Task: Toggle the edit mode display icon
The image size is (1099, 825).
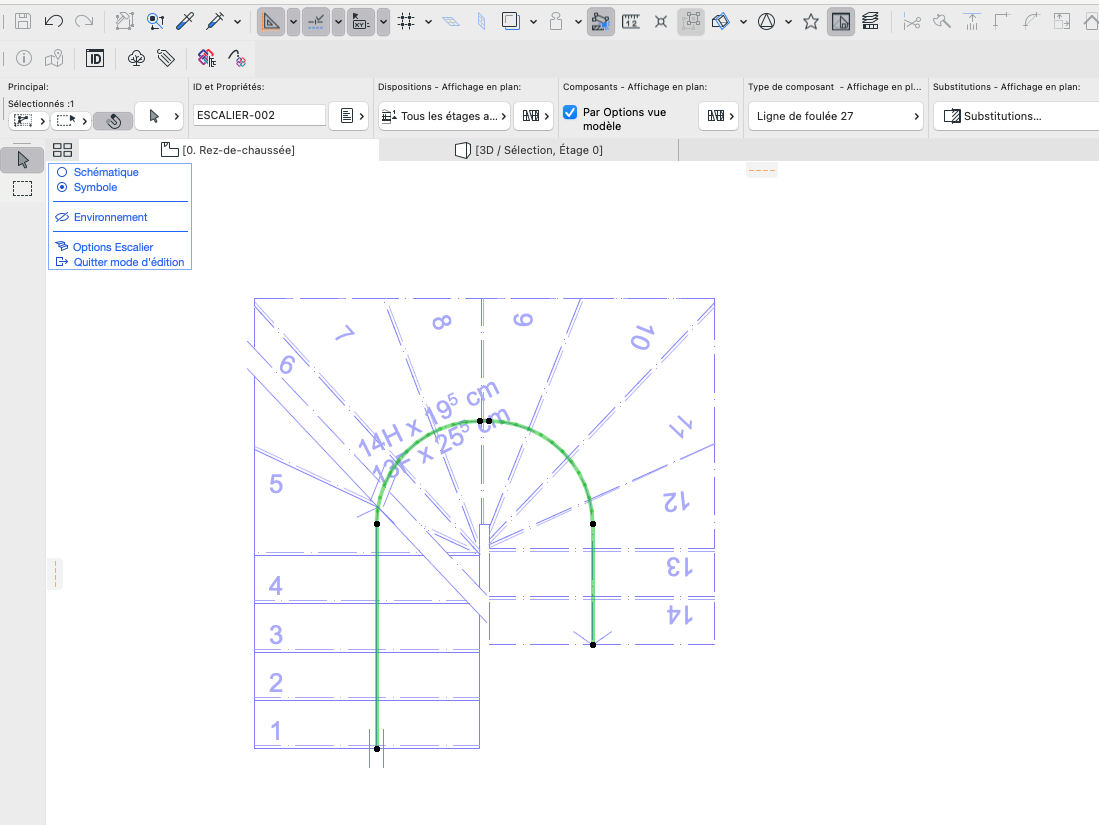Action: coord(840,22)
